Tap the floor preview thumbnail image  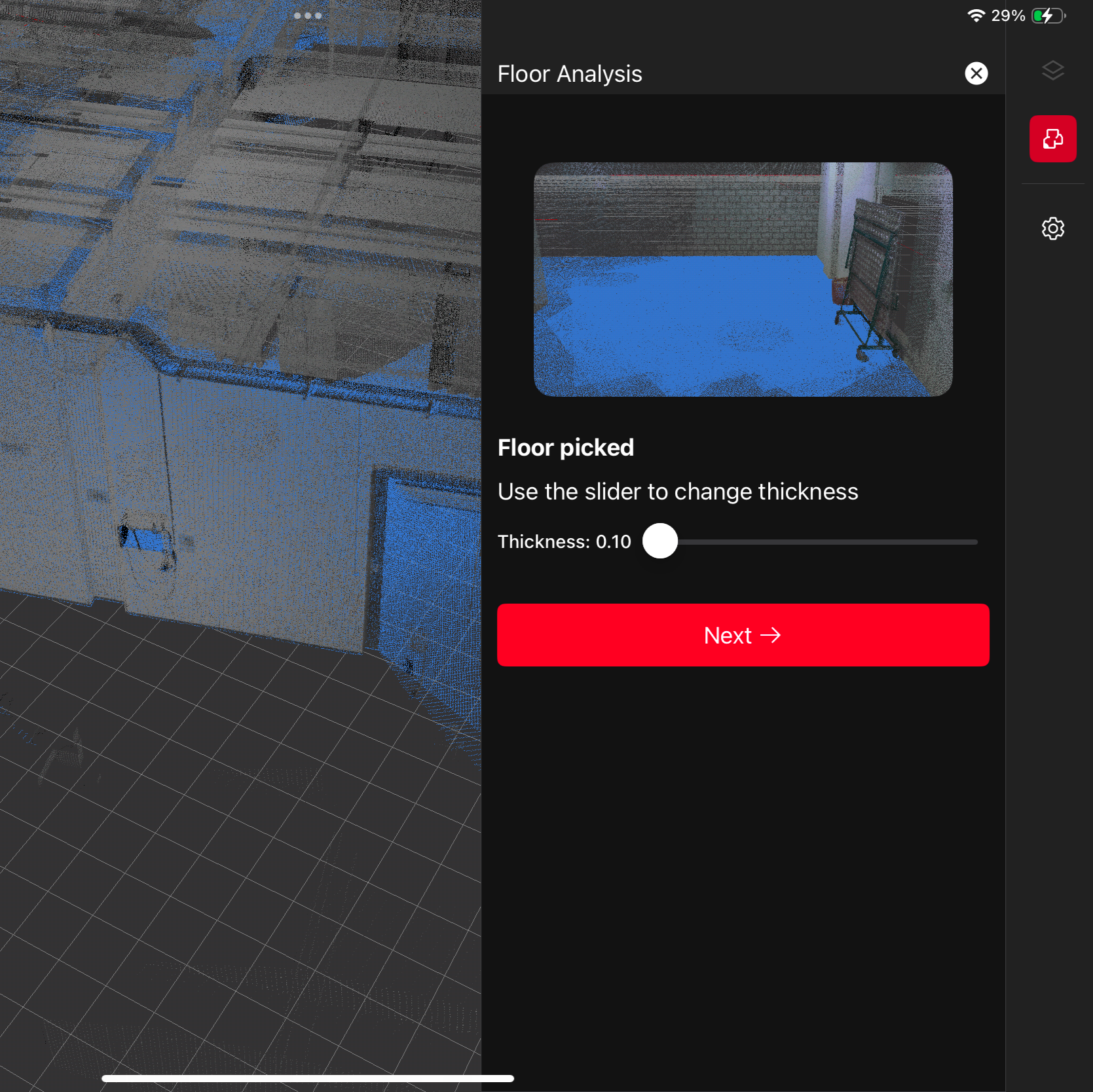(743, 280)
